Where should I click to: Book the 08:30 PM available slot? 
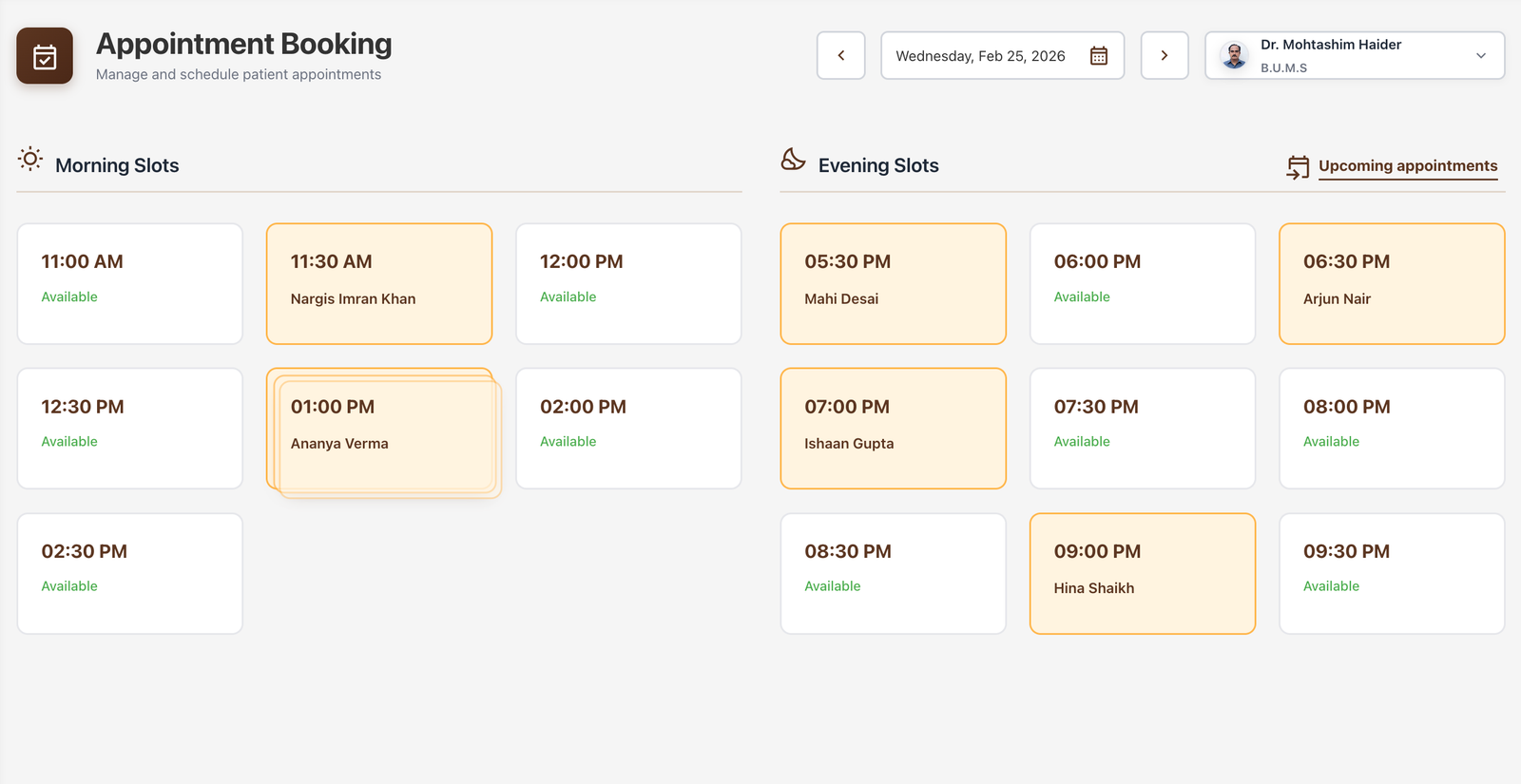(x=894, y=574)
